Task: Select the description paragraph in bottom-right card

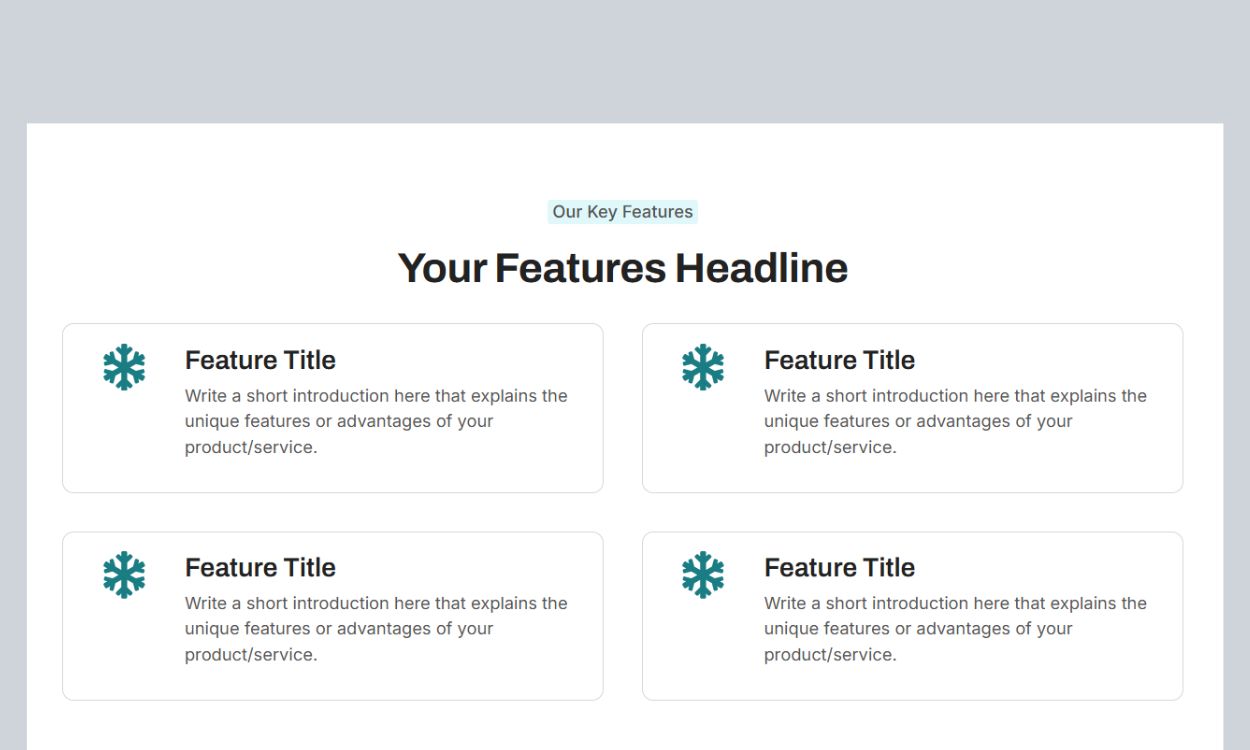Action: (954, 629)
